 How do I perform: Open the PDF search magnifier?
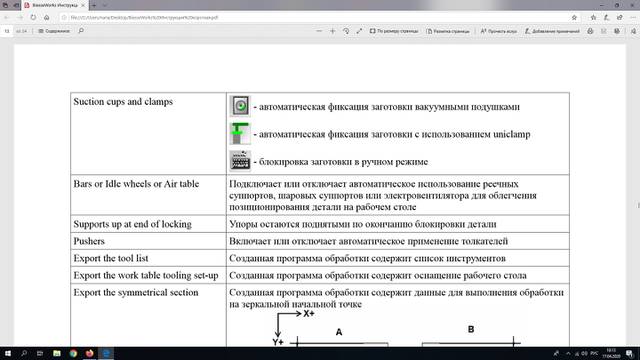(81, 31)
